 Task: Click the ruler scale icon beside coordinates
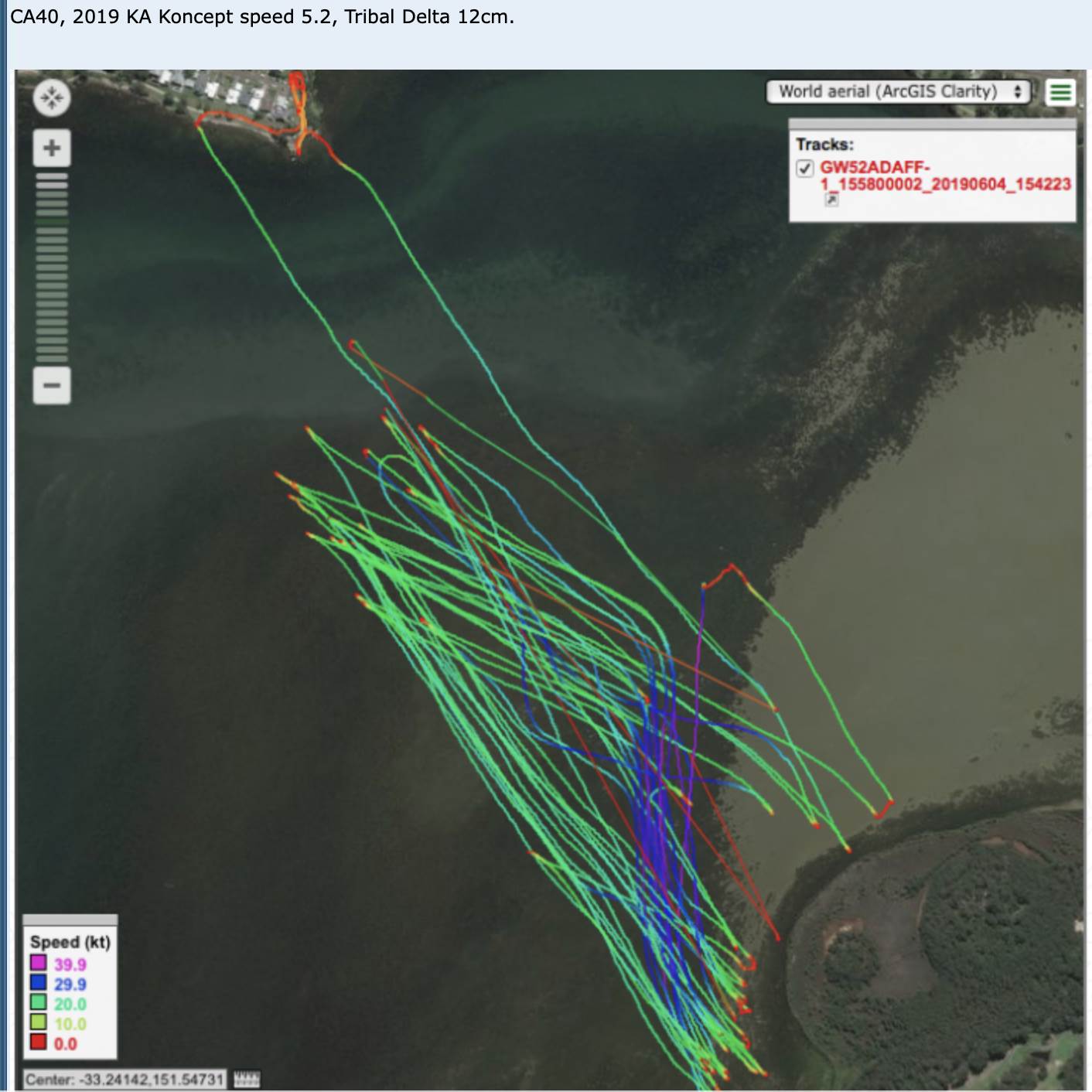coord(247,1079)
